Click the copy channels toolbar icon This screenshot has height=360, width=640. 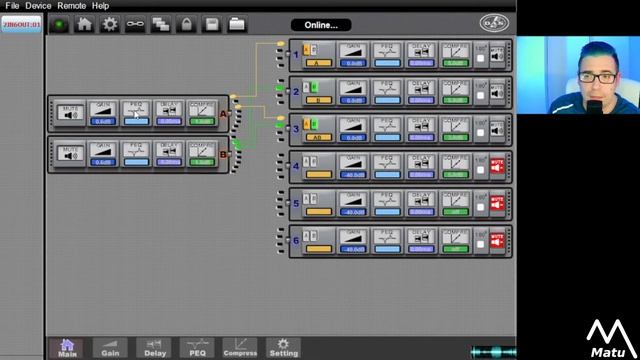161,24
